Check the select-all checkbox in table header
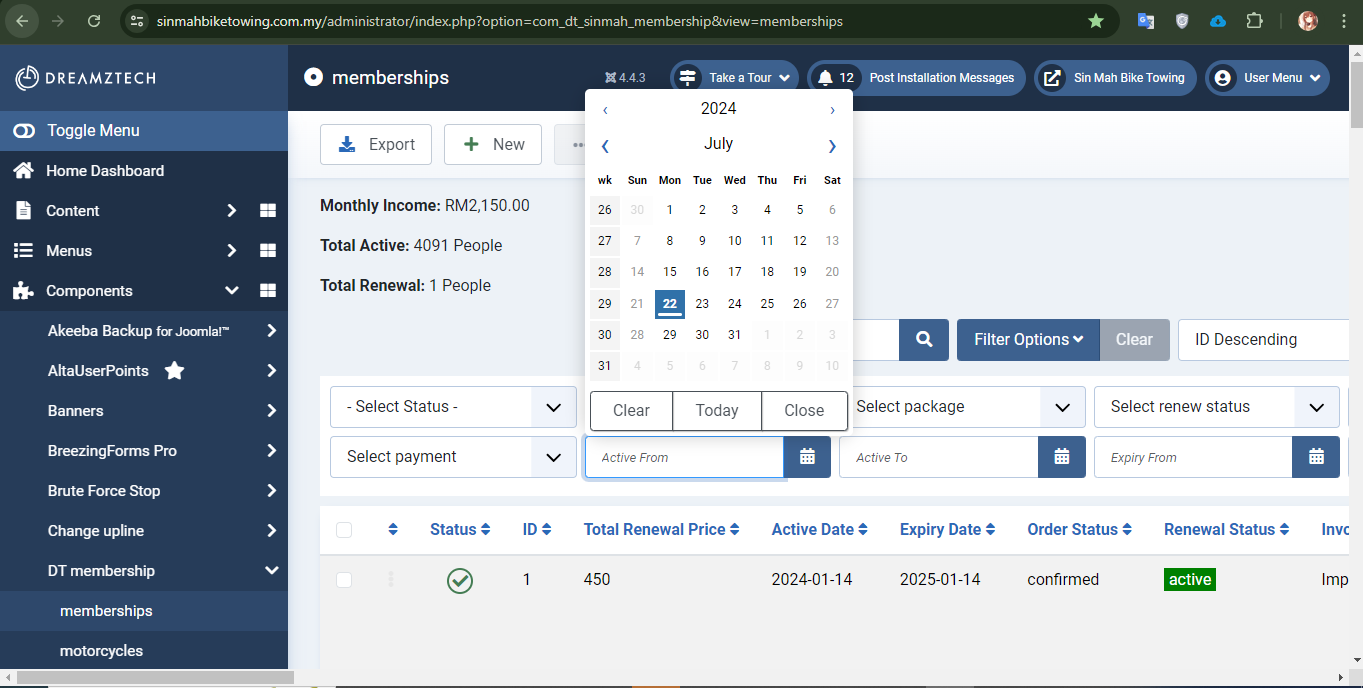The image size is (1363, 688). [344, 530]
